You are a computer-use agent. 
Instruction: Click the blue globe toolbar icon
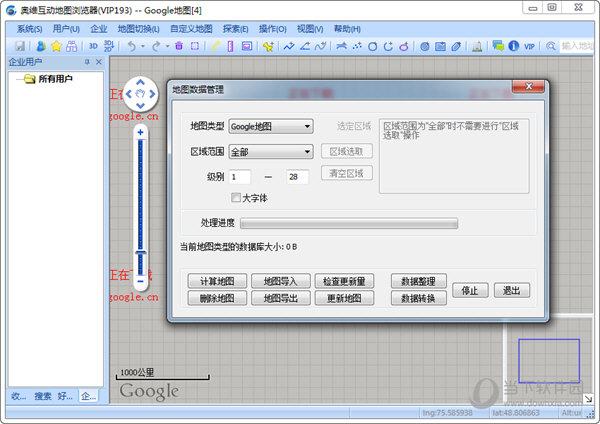coord(425,46)
